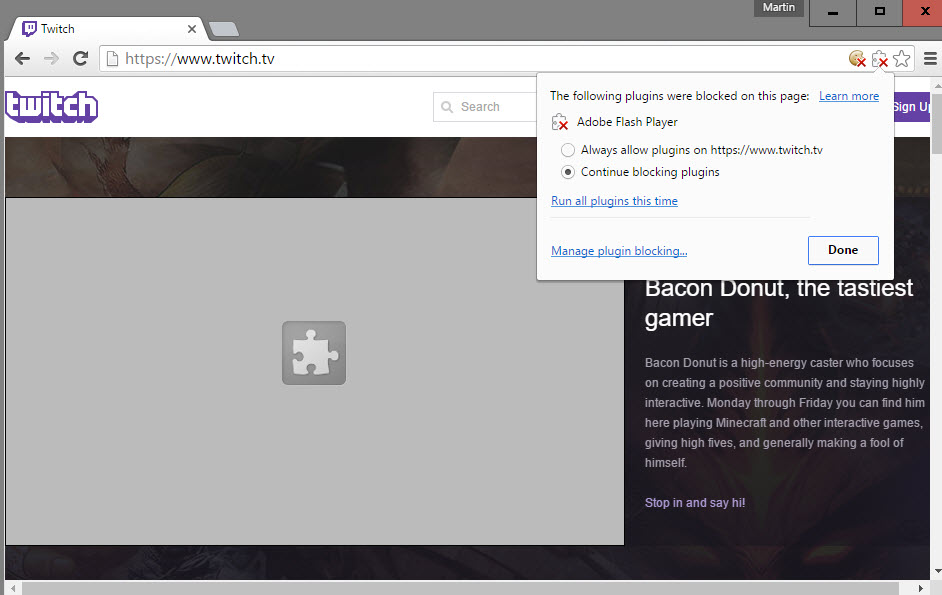The image size is (942, 595).
Task: Open Manage plugin blocking settings
Action: pyautogui.click(x=619, y=251)
